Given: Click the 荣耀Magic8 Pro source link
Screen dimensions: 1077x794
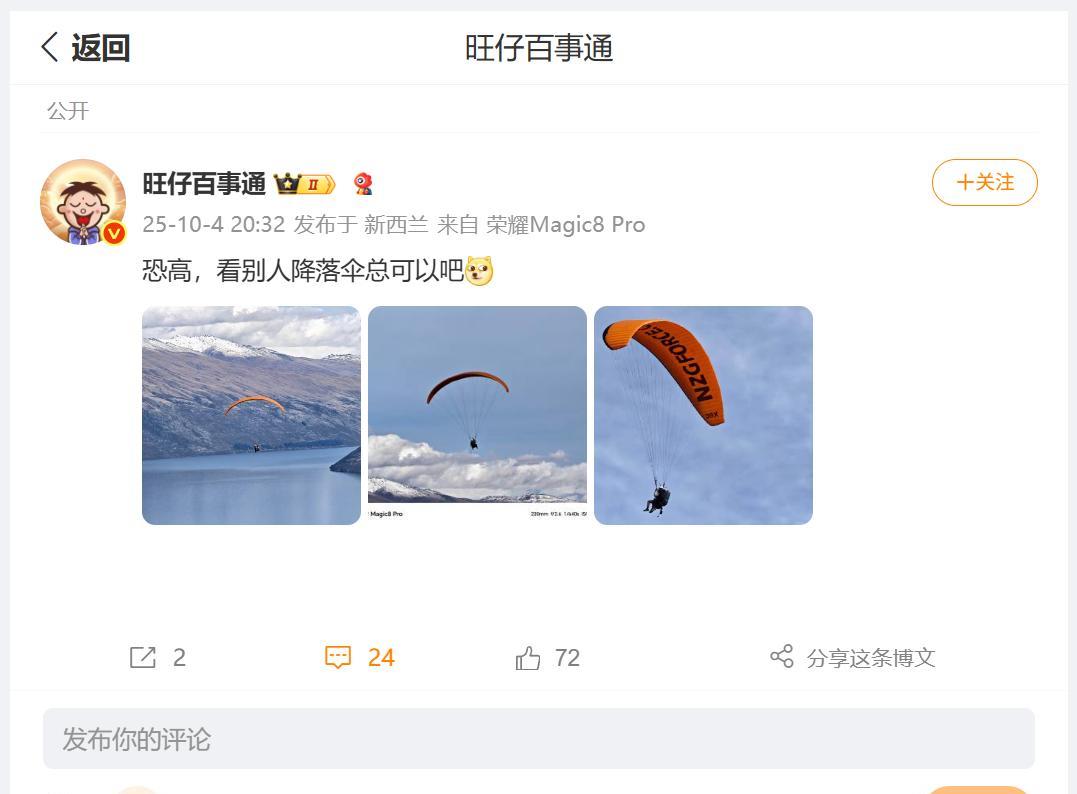Looking at the screenshot, I should coord(566,225).
